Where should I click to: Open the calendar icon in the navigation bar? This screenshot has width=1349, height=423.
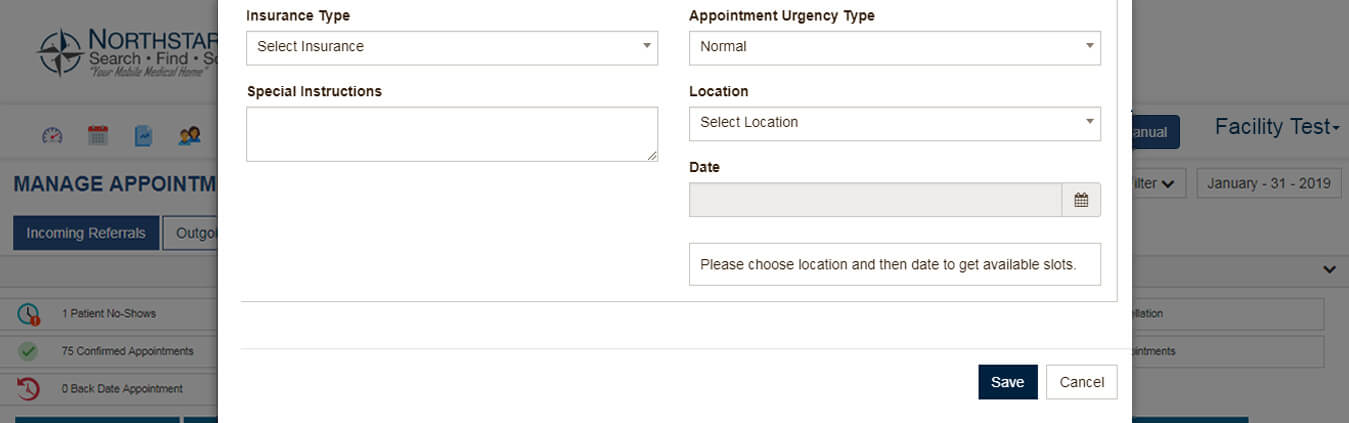point(98,135)
